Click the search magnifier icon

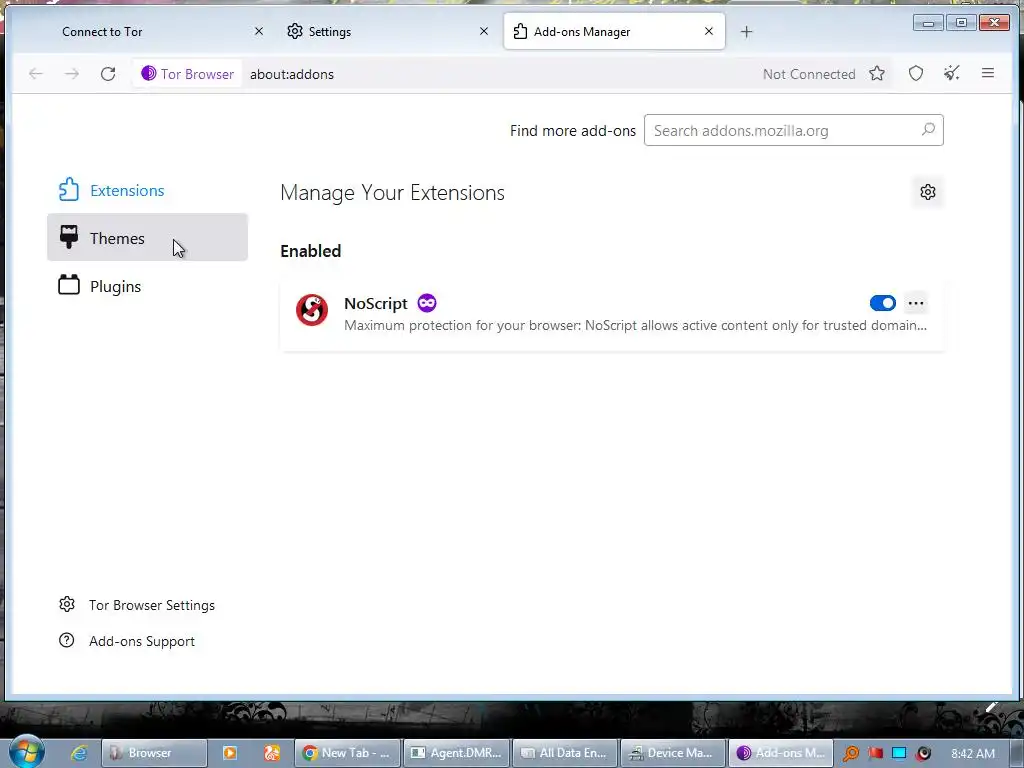pyautogui.click(x=928, y=129)
